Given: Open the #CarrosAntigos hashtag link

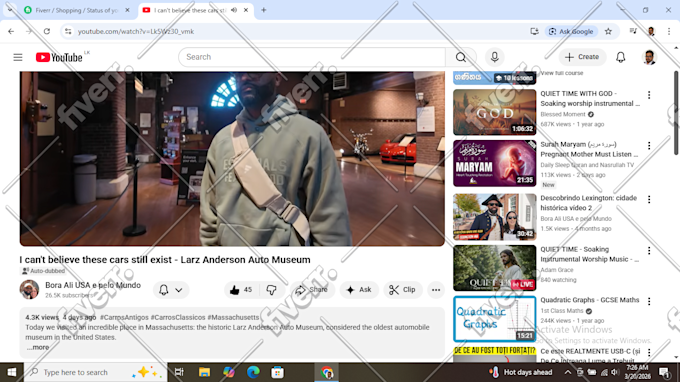Looking at the screenshot, I should pos(124,317).
